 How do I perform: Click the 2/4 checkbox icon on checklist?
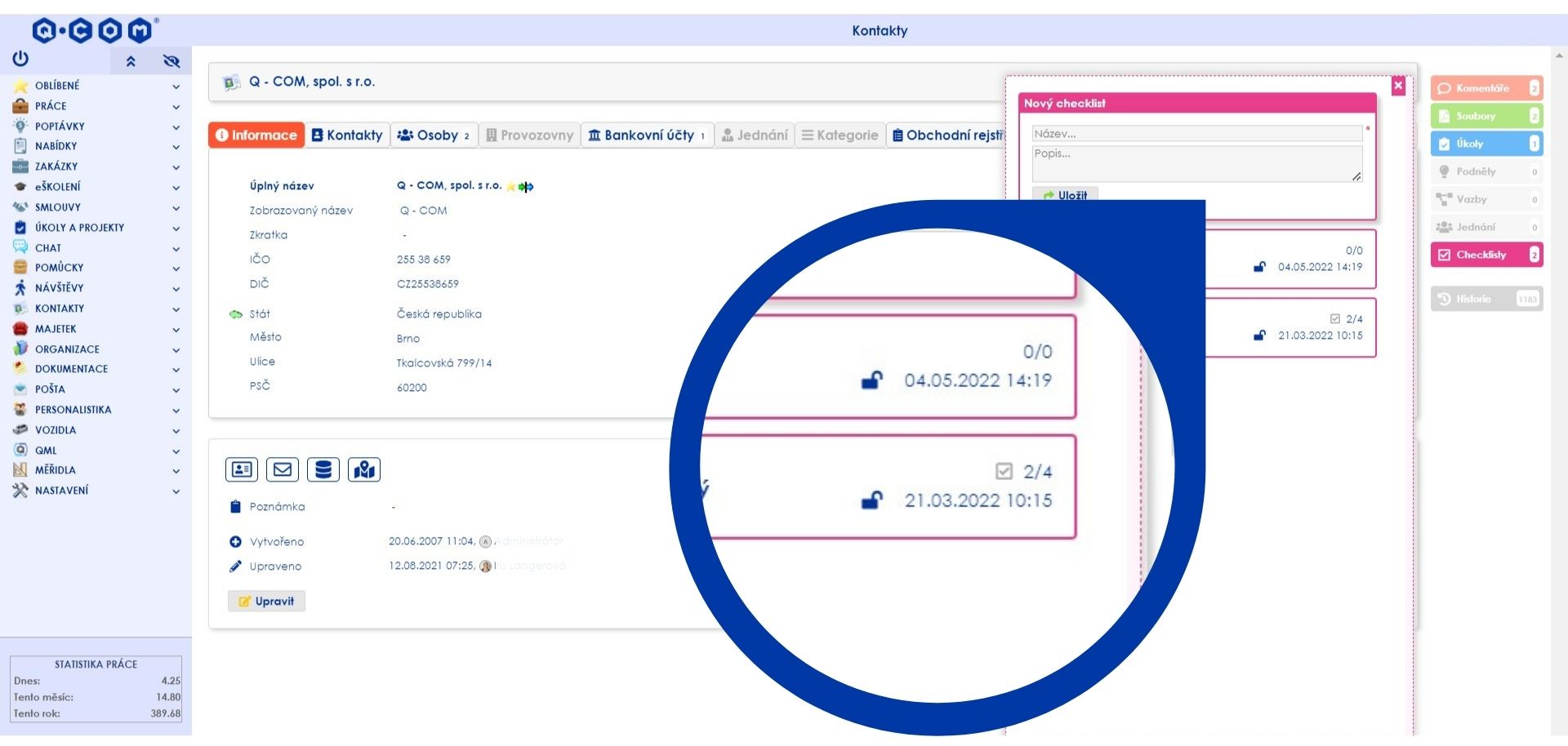(1335, 319)
